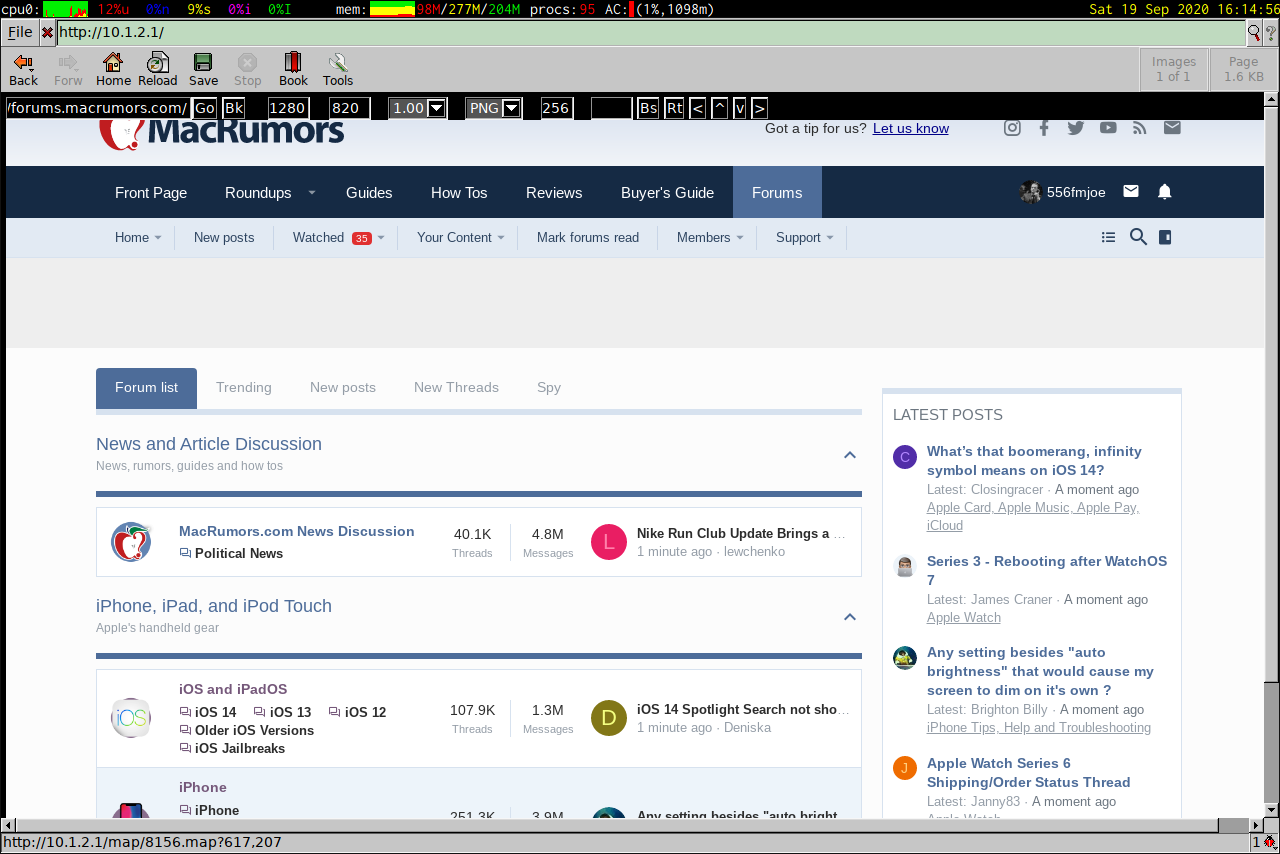Open the Home page toolbar icon
Viewport: 1280px width, 854px height.
pyautogui.click(x=113, y=70)
